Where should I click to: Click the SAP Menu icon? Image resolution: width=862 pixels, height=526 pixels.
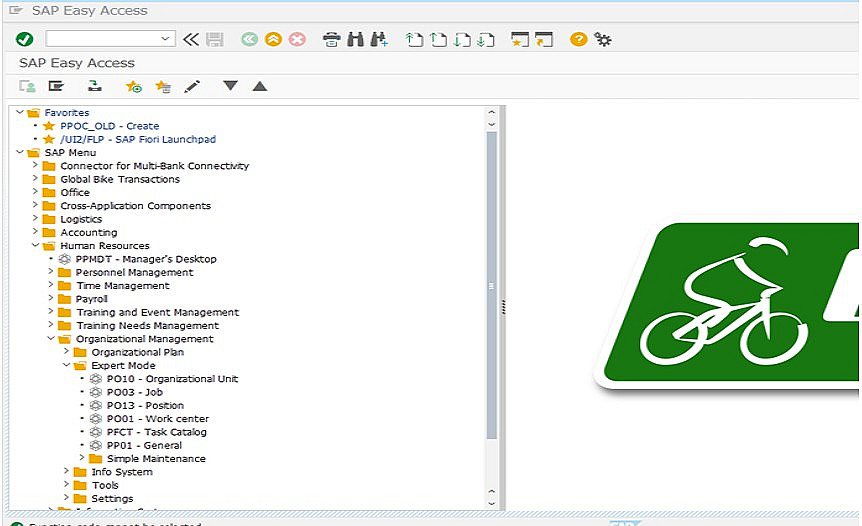[56, 86]
